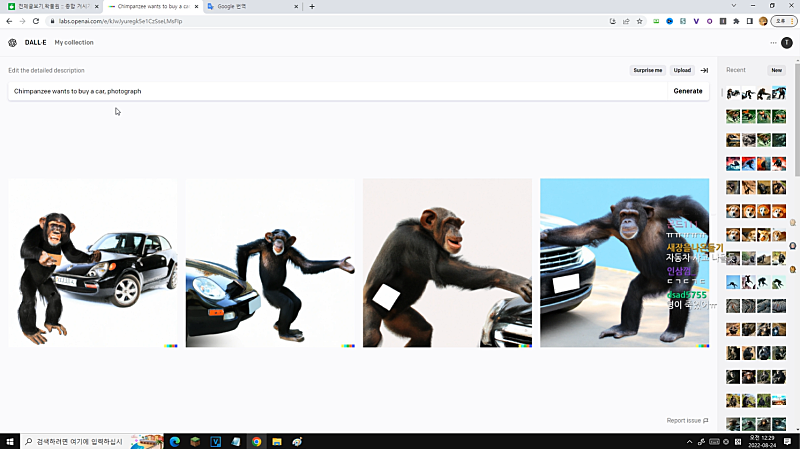
Task: Click the Report issue link
Action: pyautogui.click(x=687, y=420)
